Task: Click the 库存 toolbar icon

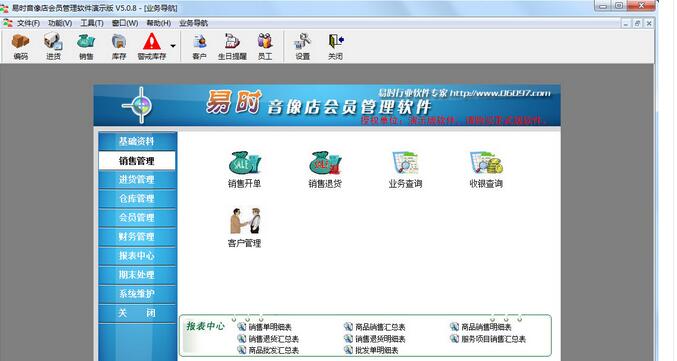Action: [119, 47]
